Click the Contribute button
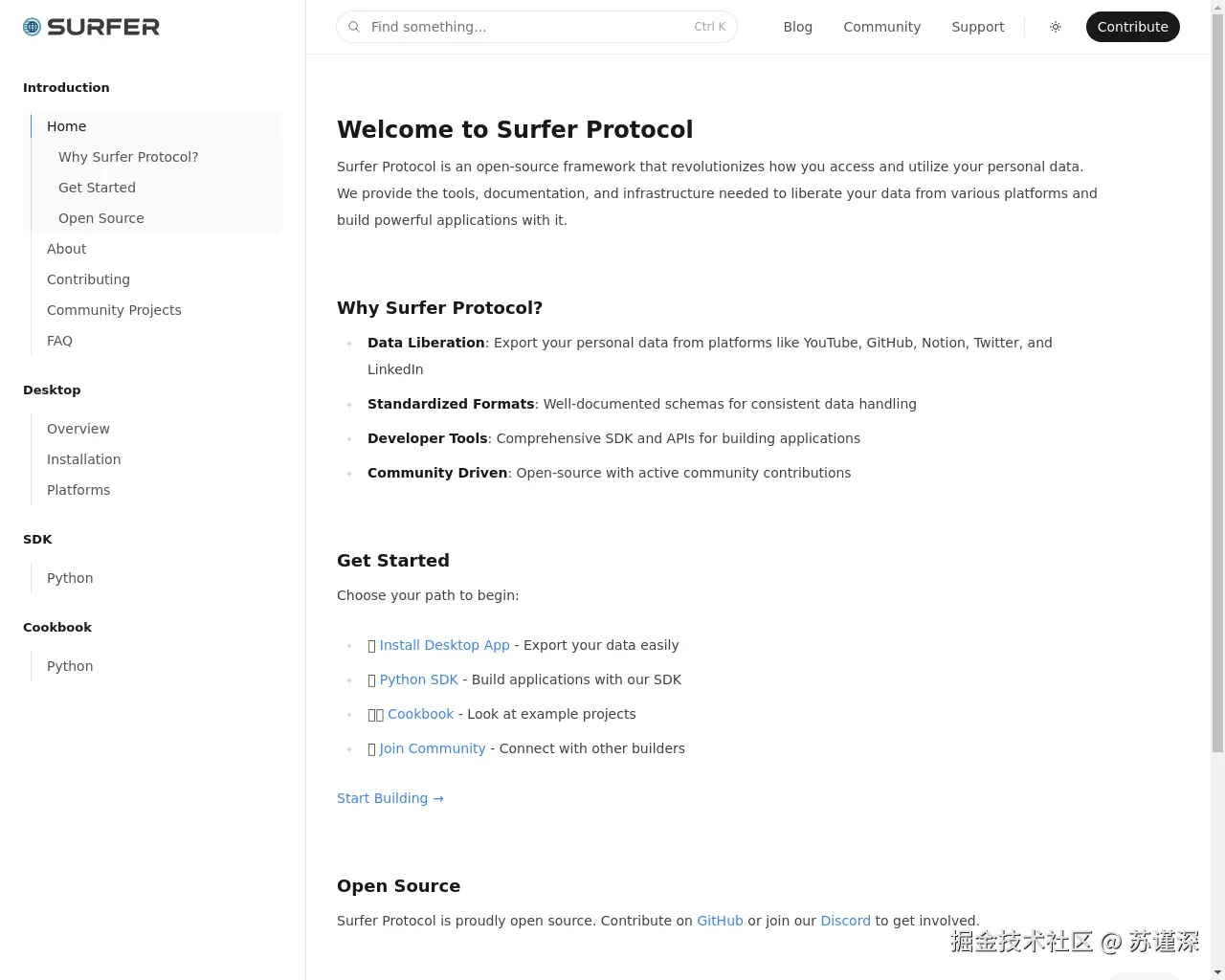Screen dimensions: 1225x980 point(1132,27)
